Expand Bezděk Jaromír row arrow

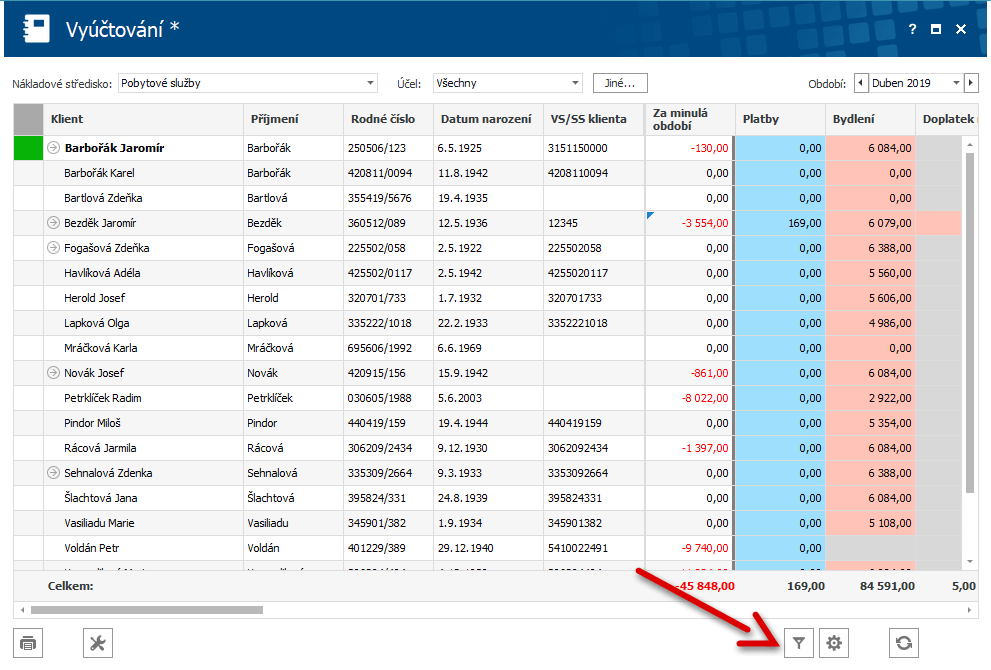point(54,222)
